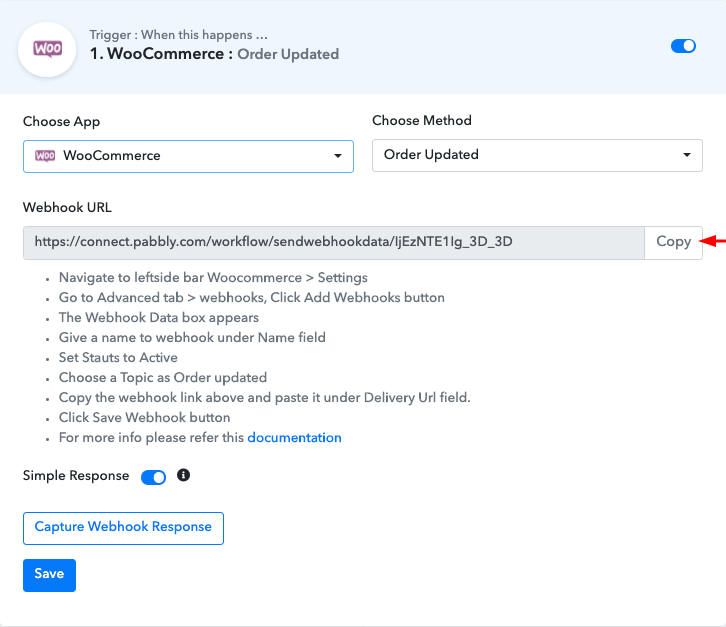Click 'The Webhook Data box appears' text
726x627 pixels.
click(158, 317)
